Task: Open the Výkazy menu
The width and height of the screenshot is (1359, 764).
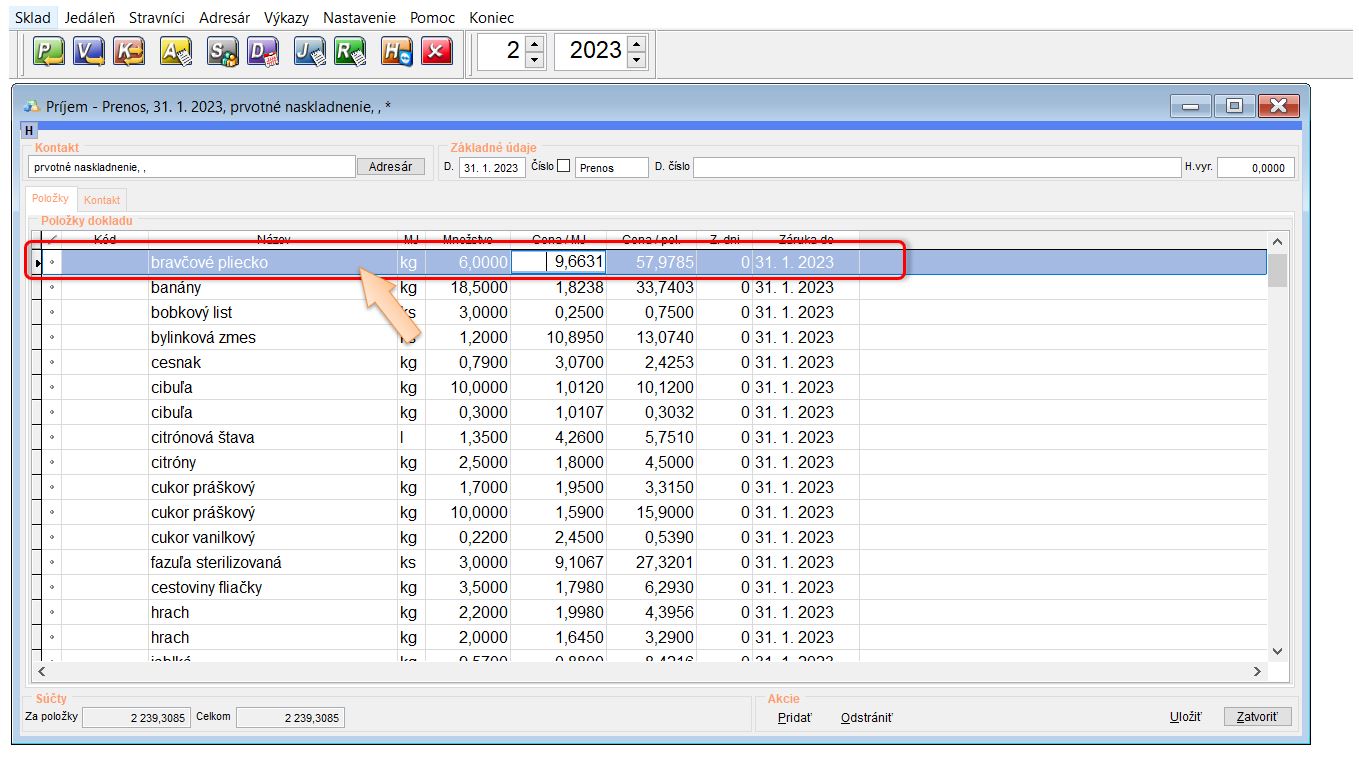Action: (x=286, y=18)
